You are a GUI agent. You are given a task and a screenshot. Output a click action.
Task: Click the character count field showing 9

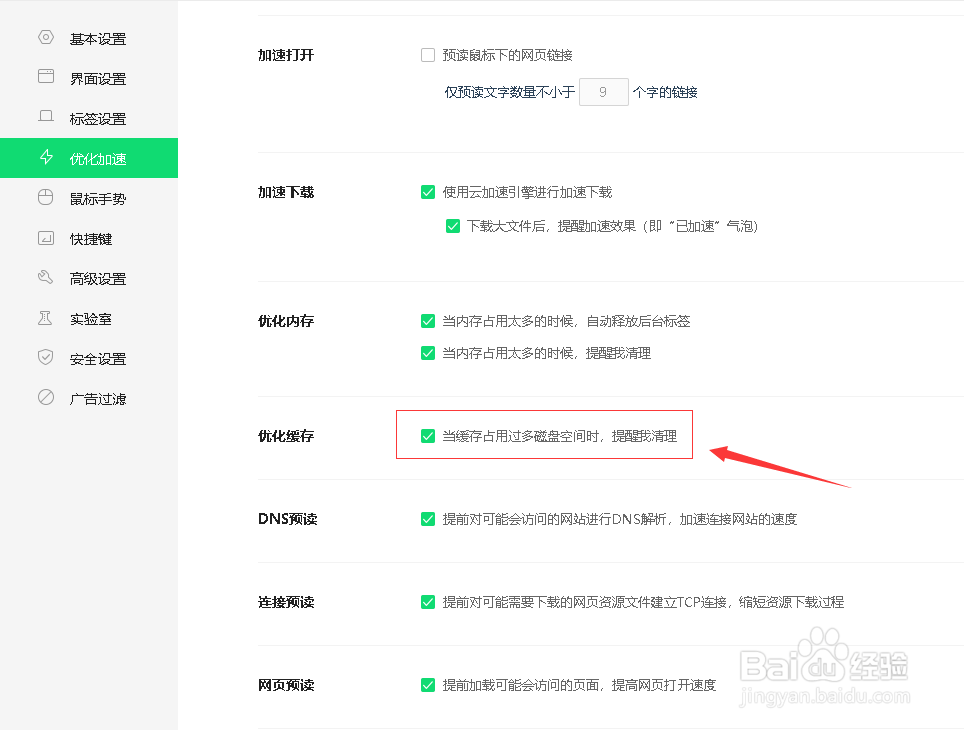coord(604,92)
